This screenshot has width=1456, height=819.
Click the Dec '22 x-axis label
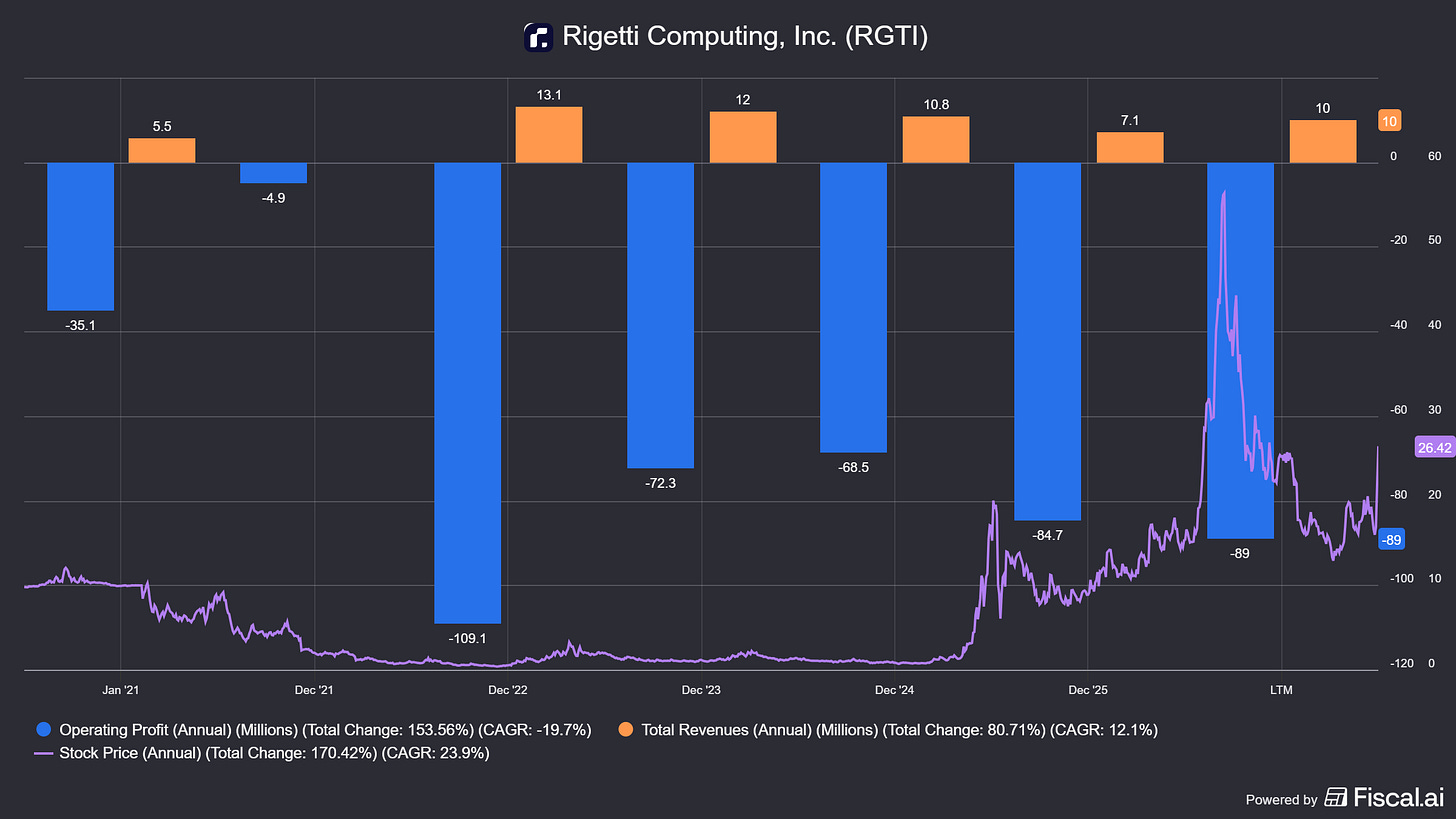pos(507,689)
